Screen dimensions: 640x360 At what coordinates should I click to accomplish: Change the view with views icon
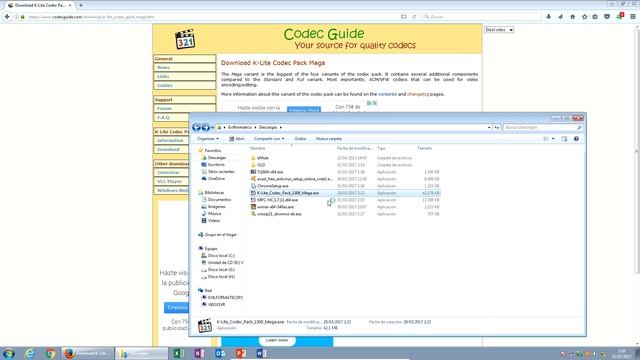tap(546, 139)
